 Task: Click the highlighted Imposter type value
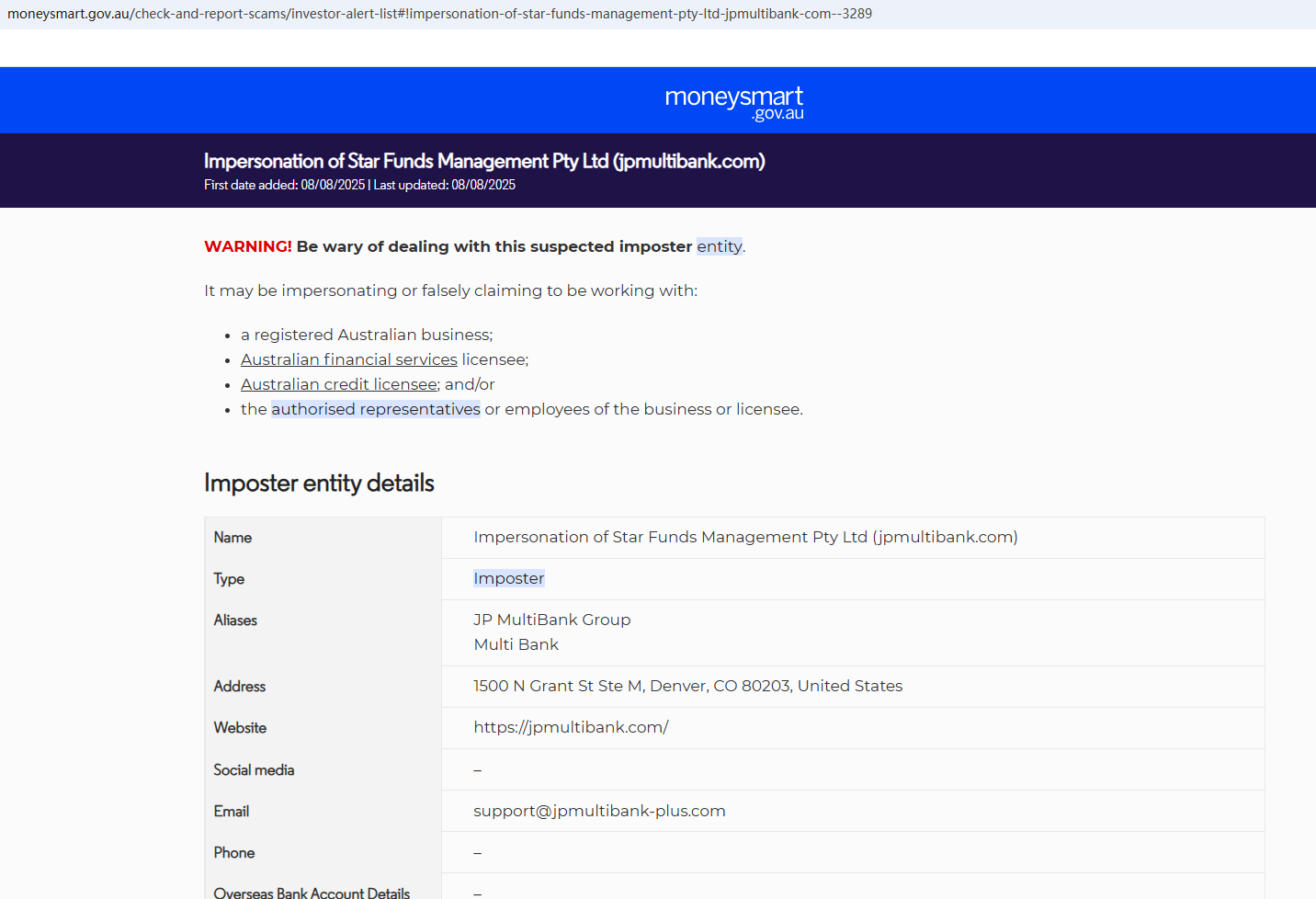coord(509,578)
